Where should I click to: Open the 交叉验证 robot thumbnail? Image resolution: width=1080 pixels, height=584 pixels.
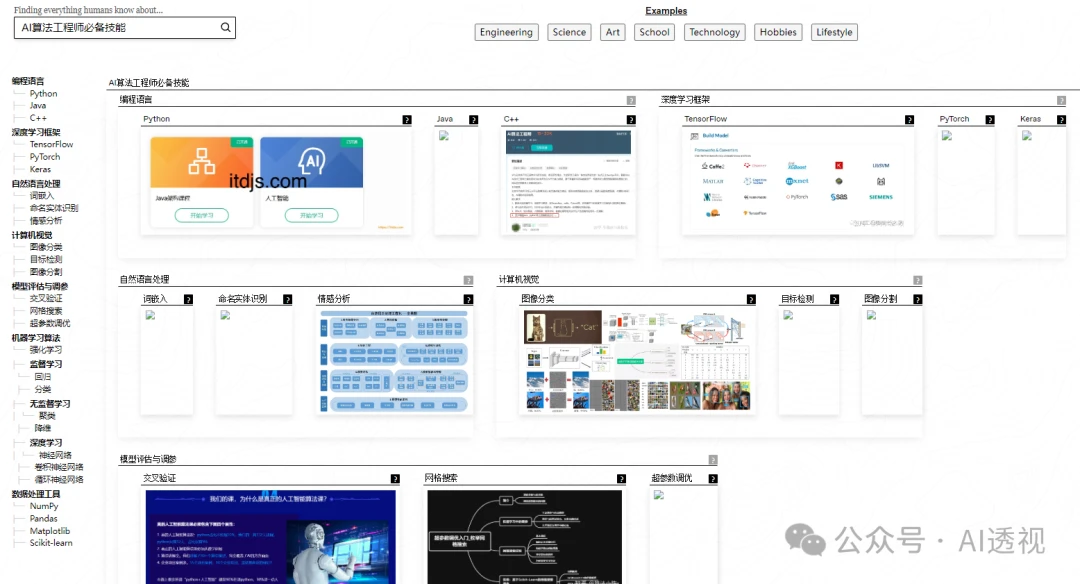tap(271, 537)
